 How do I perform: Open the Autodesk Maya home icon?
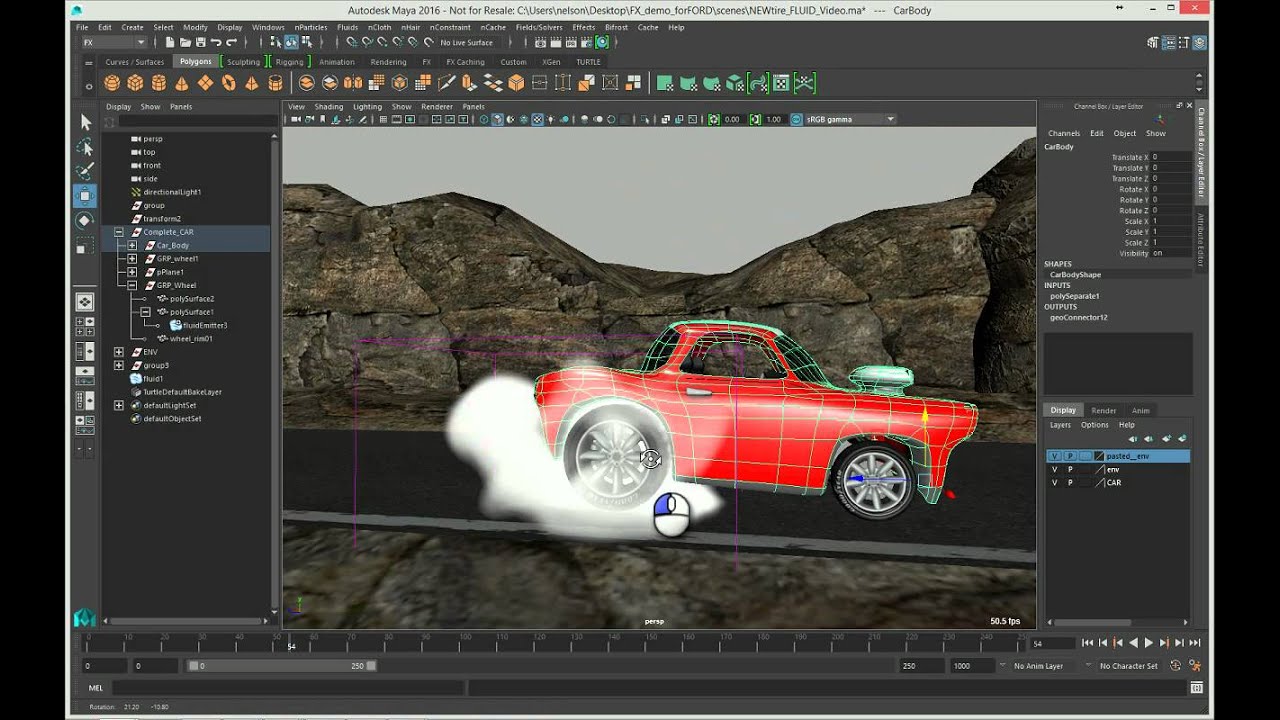(x=85, y=618)
